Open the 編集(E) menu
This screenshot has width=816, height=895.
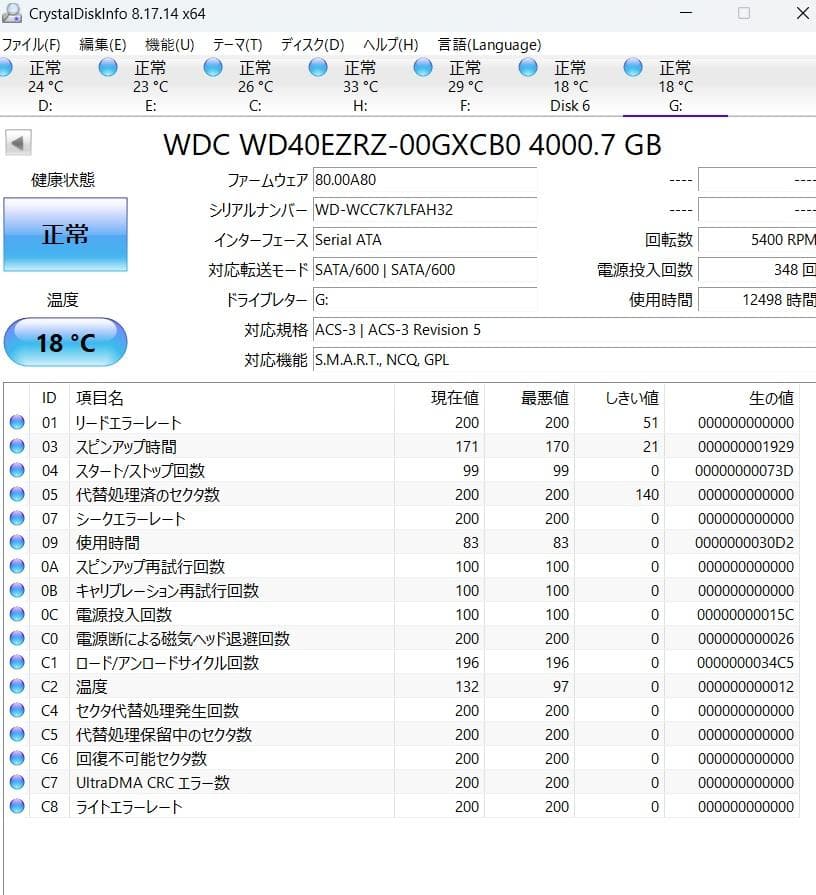point(103,45)
